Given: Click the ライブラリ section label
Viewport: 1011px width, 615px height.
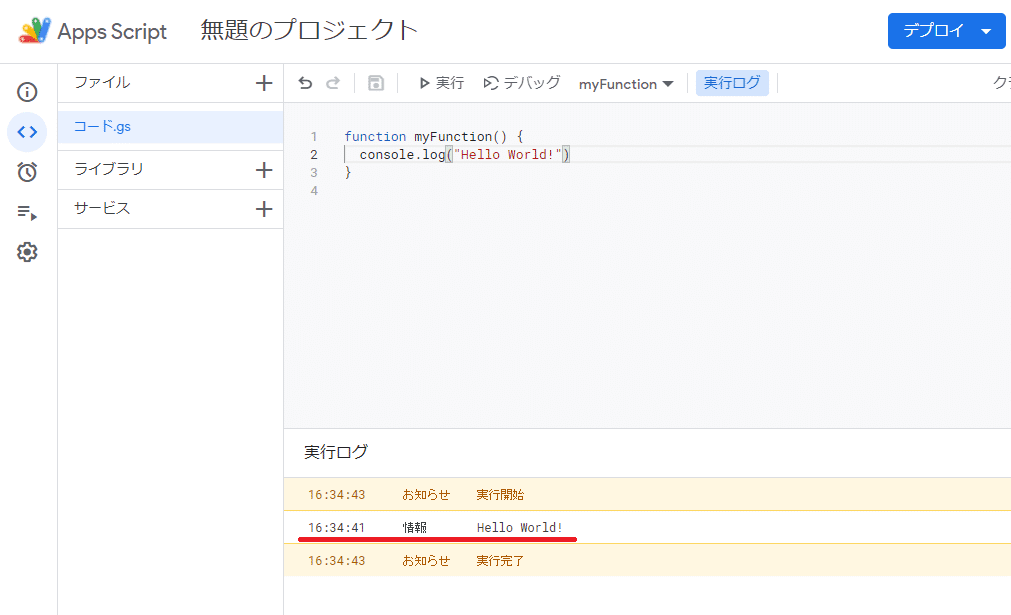Looking at the screenshot, I should coord(108,169).
